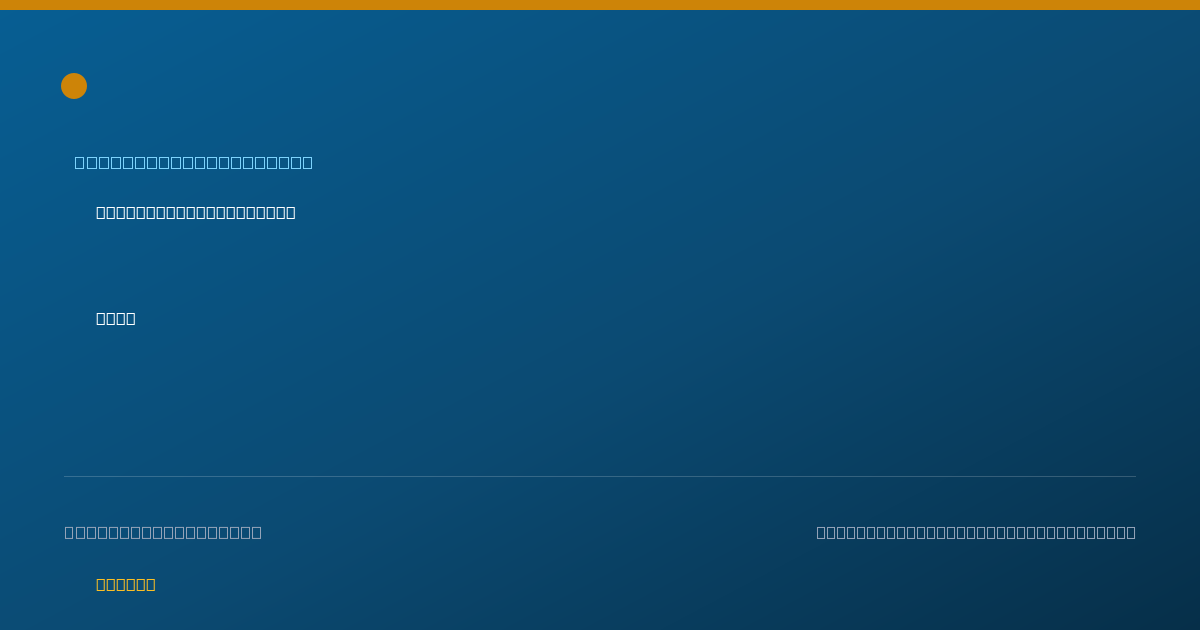Click the end of the long white line

291,212
